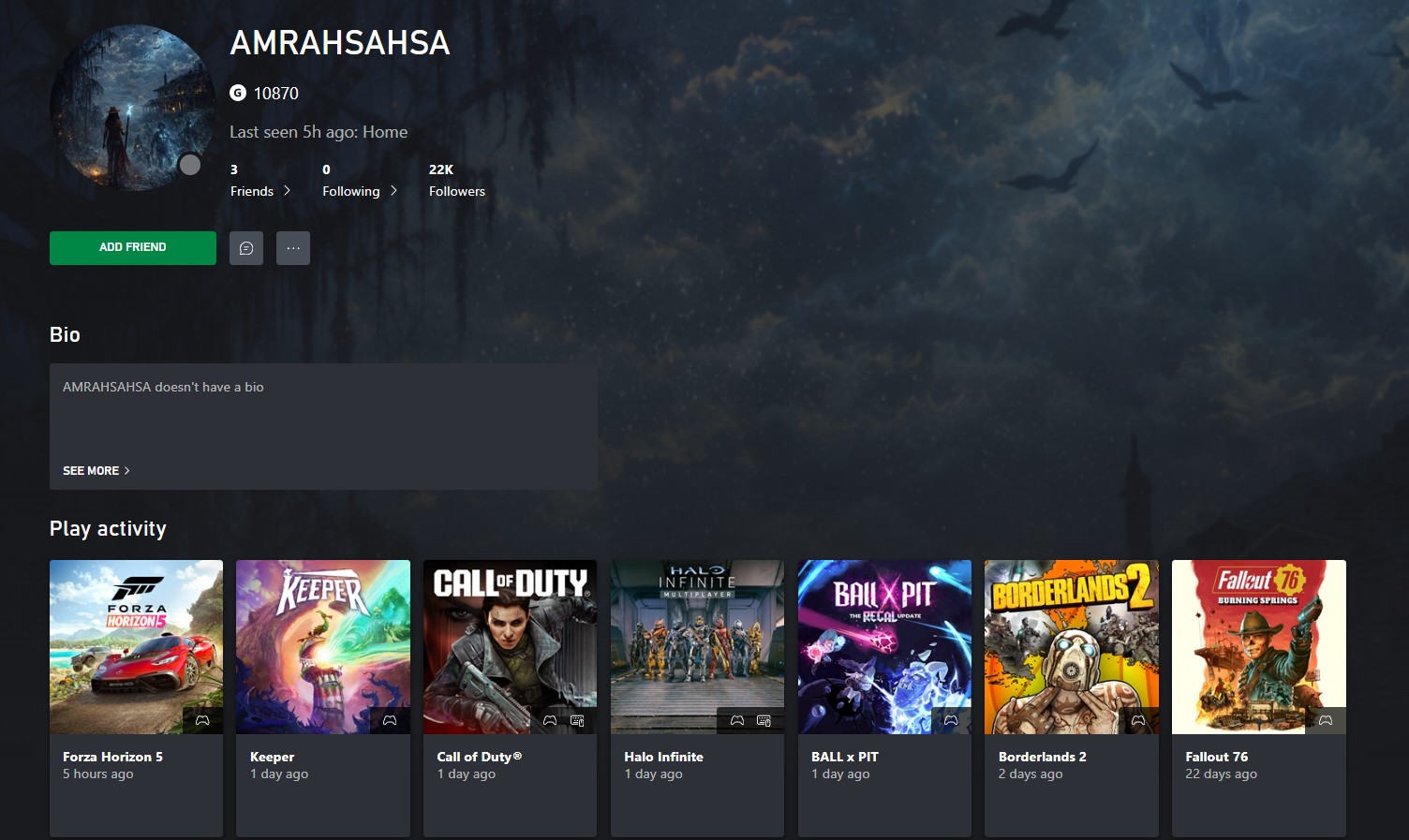The image size is (1409, 840).
Task: Open the Forza Horizon 5 game link
Action: tap(111, 756)
